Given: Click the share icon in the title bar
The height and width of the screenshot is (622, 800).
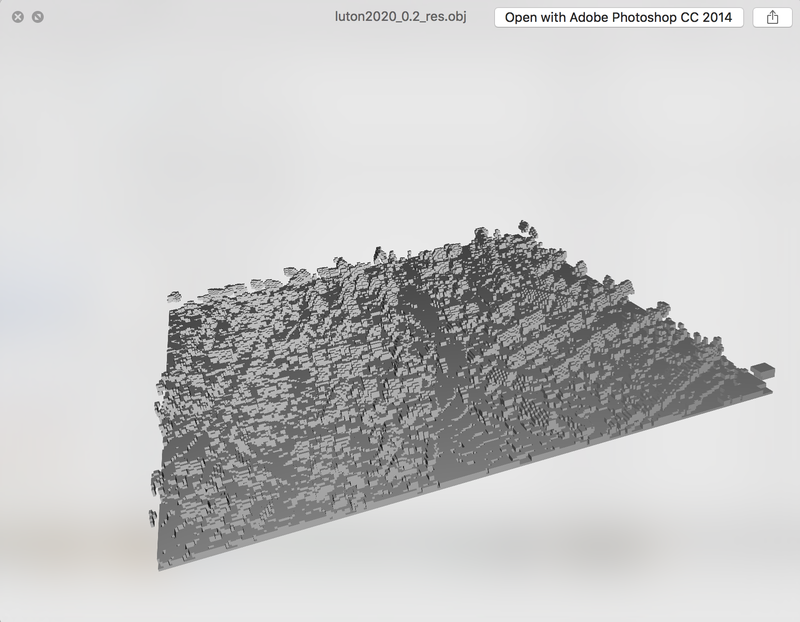Looking at the screenshot, I should (x=772, y=17).
